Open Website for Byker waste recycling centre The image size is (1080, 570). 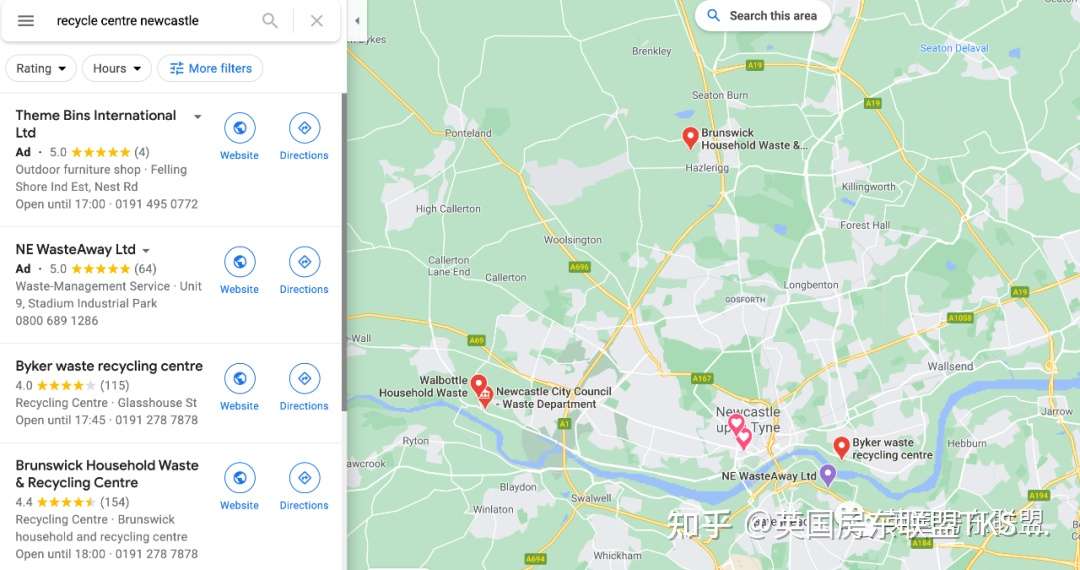click(x=240, y=388)
